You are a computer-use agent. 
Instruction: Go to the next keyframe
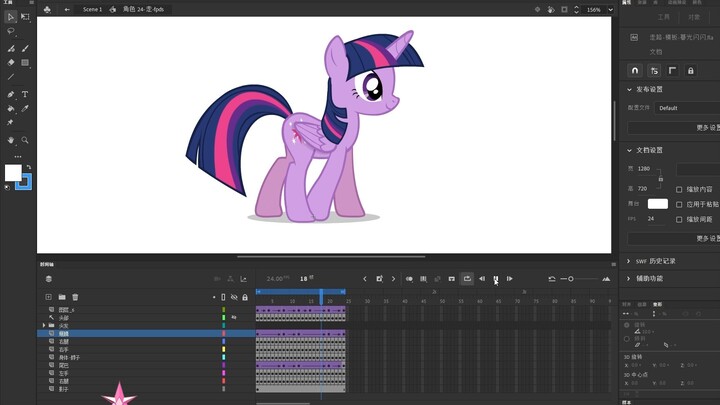click(394, 279)
